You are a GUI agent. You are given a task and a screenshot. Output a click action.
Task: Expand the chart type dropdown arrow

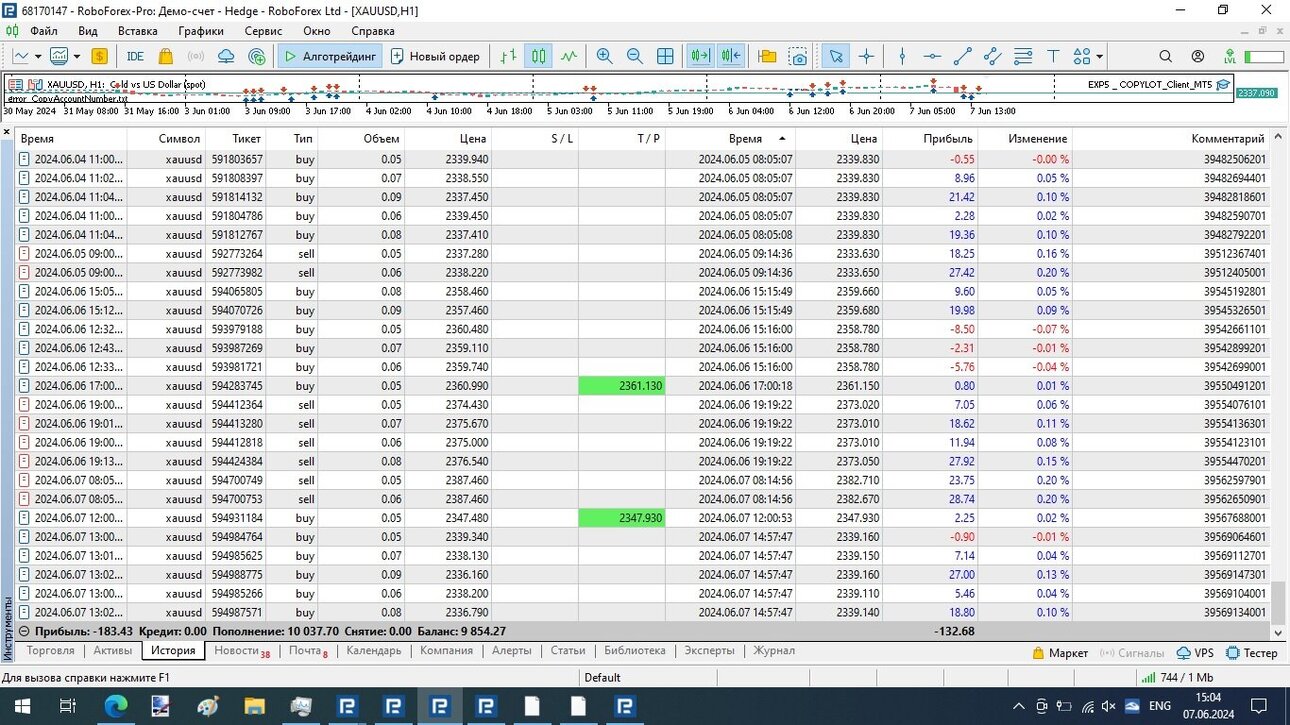point(37,57)
